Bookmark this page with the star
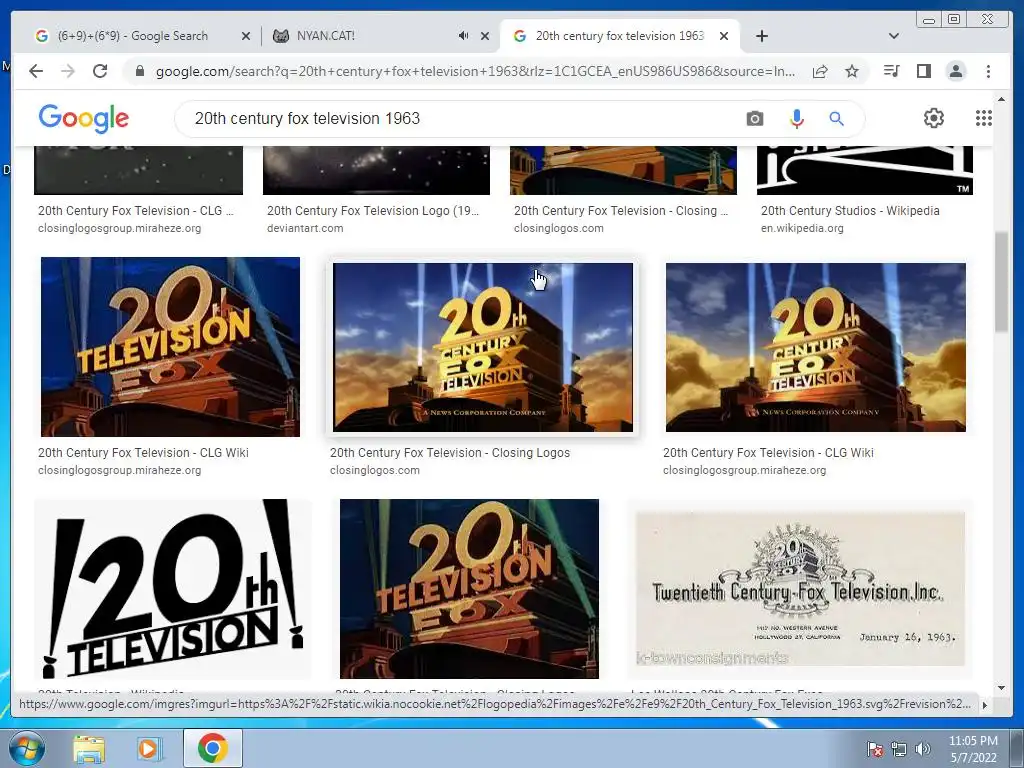 852,71
